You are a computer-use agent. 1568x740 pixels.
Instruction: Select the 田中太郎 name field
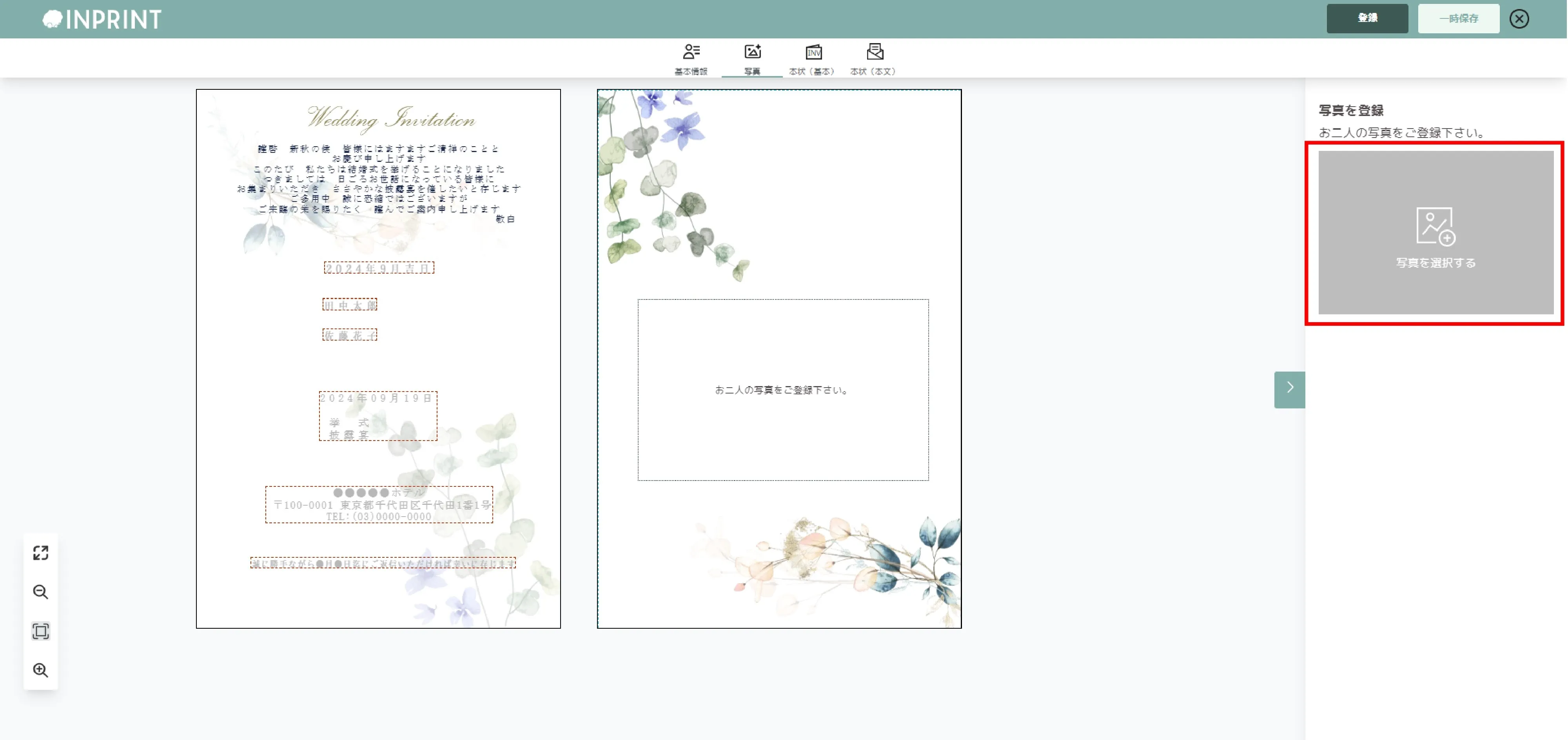pyautogui.click(x=349, y=304)
